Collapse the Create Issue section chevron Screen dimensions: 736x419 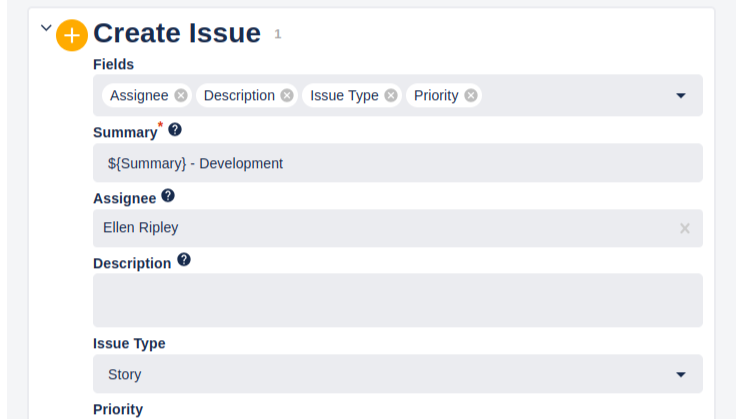click(46, 28)
